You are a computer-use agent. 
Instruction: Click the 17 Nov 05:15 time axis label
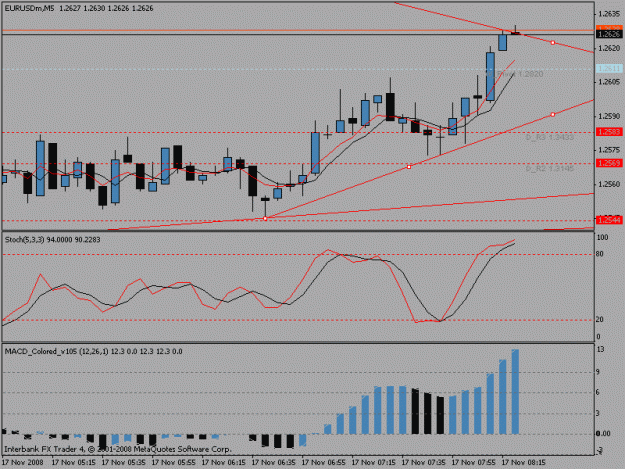coord(73,463)
